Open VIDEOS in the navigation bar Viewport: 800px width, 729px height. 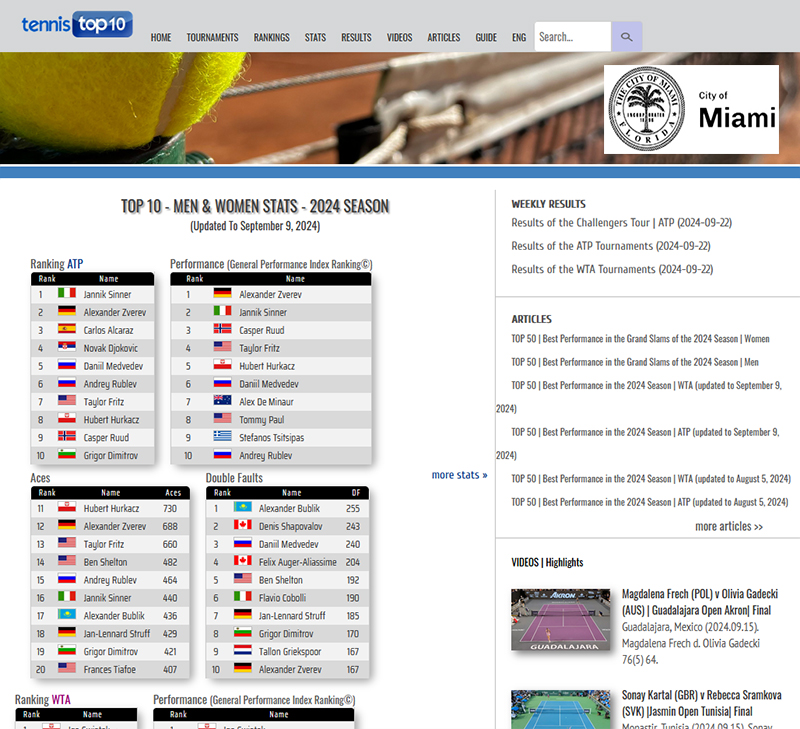[x=399, y=38]
